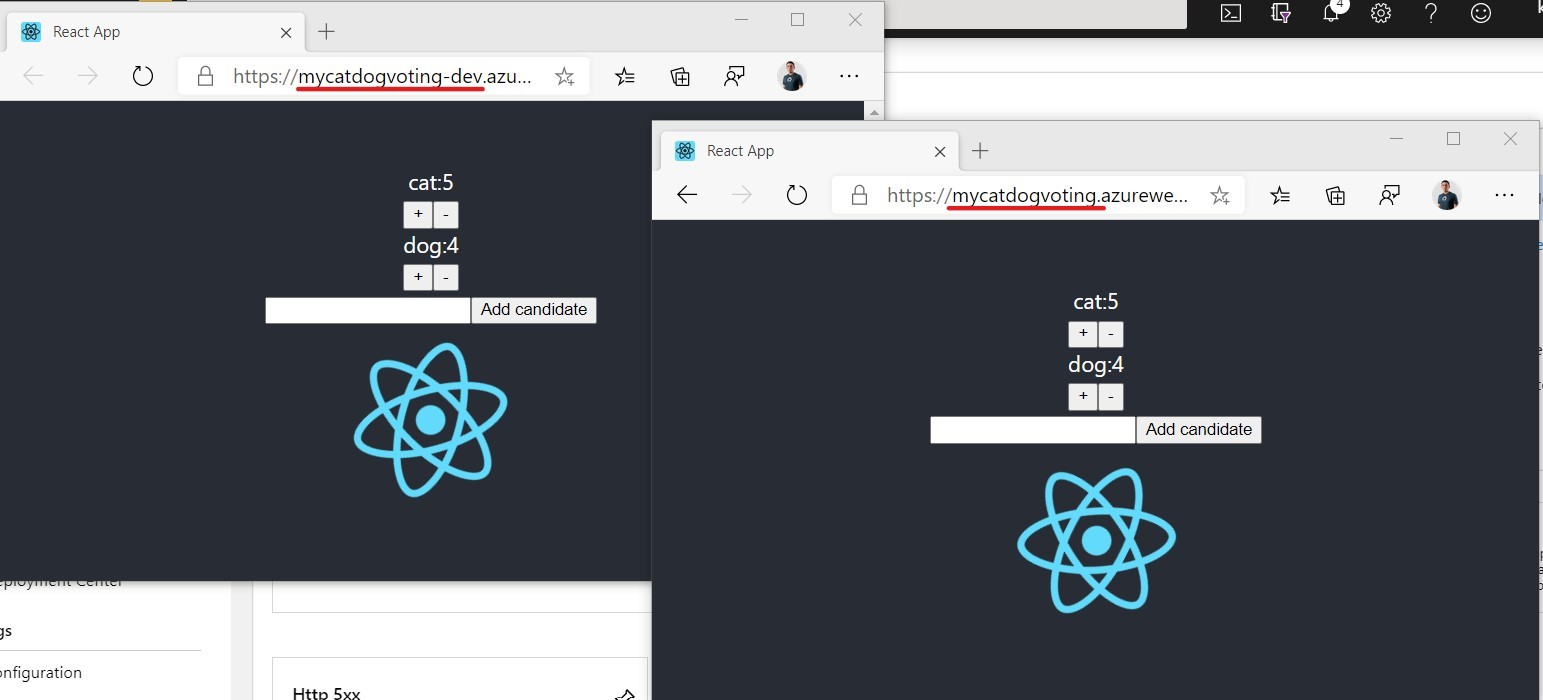This screenshot has height=700, width=1543.
Task: Open feedback icon in the dev window
Action: coord(735,76)
